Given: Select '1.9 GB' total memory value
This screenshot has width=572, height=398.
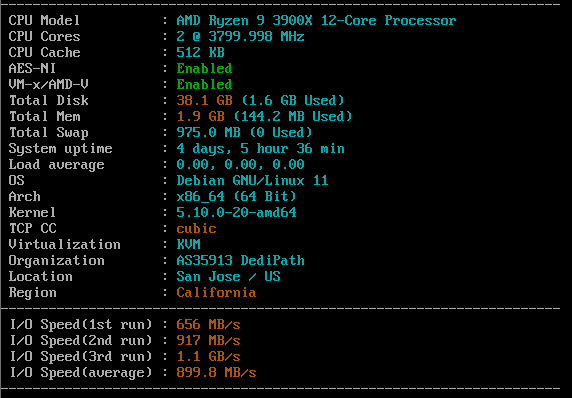Looking at the screenshot, I should [x=200, y=116].
